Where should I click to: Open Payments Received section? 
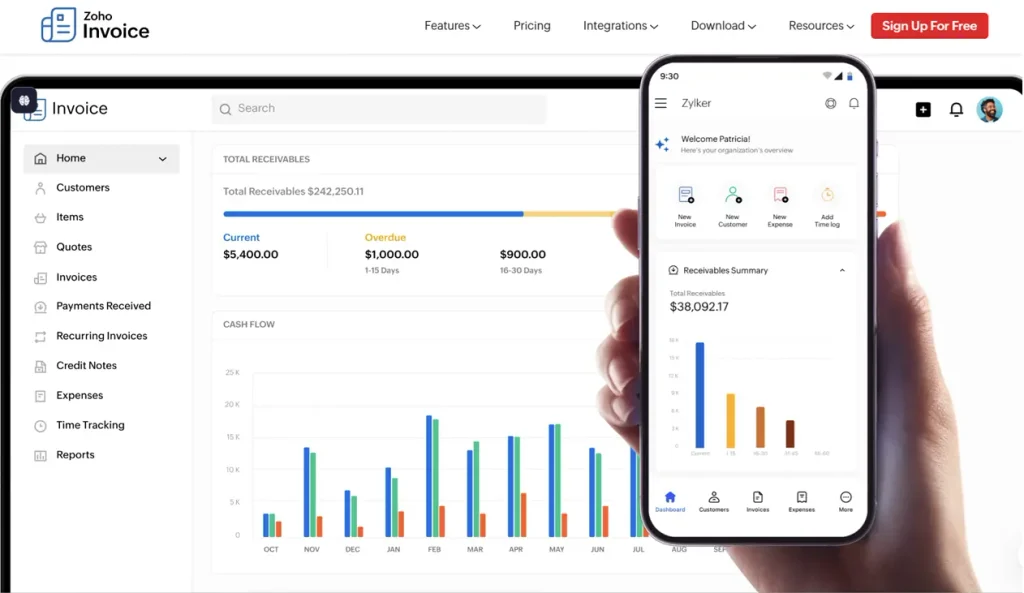(x=103, y=306)
